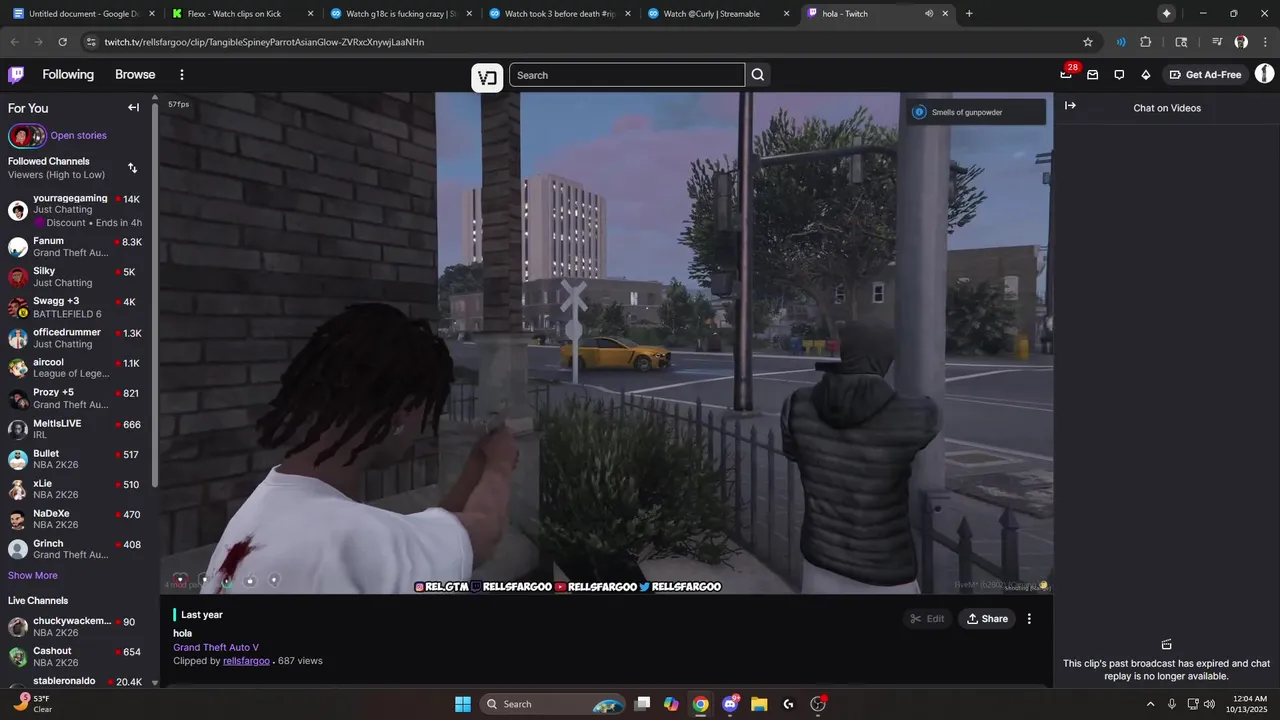Open the Silky channel
This screenshot has height=720, width=1280.
(x=76, y=277)
